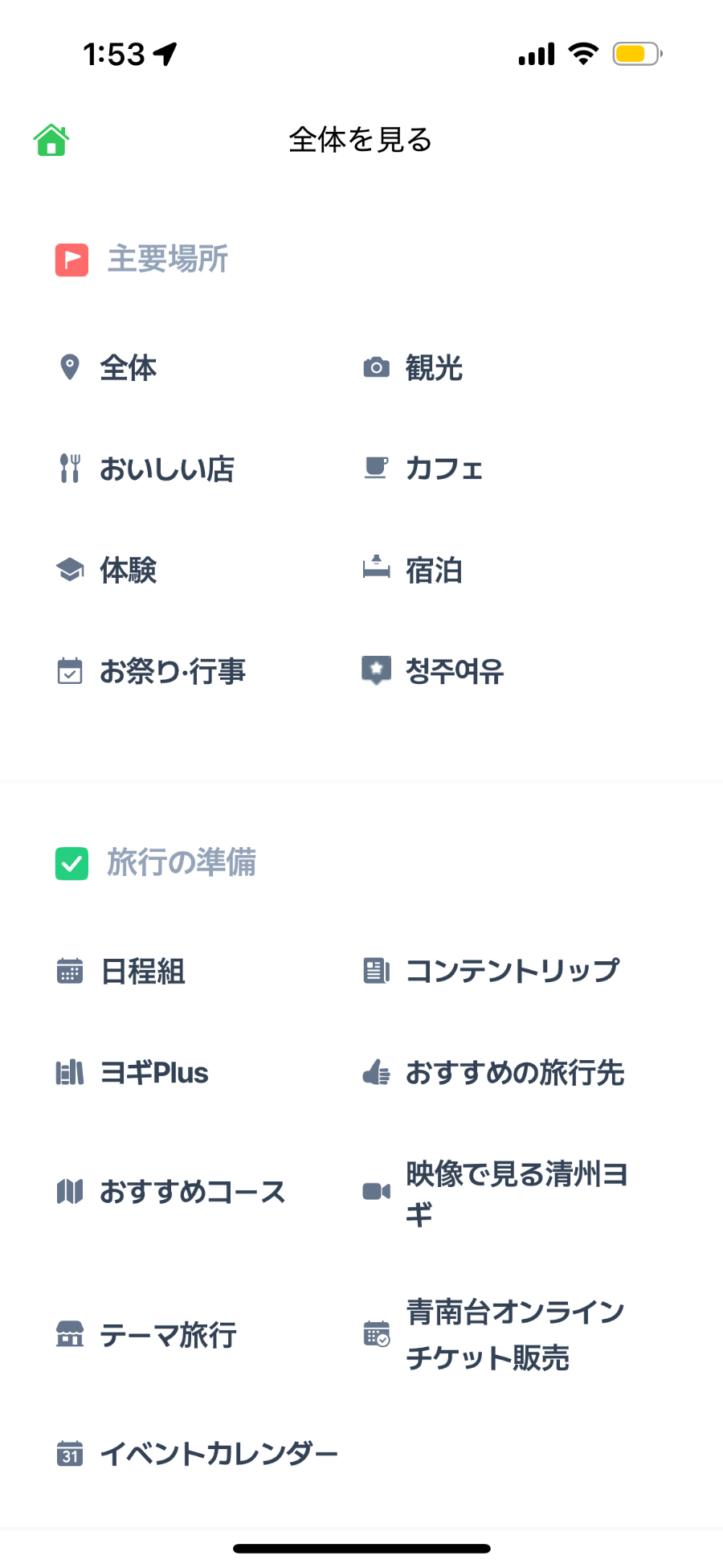Tap the thumbs-up icon for おすすめの旅行先

coord(376,1072)
